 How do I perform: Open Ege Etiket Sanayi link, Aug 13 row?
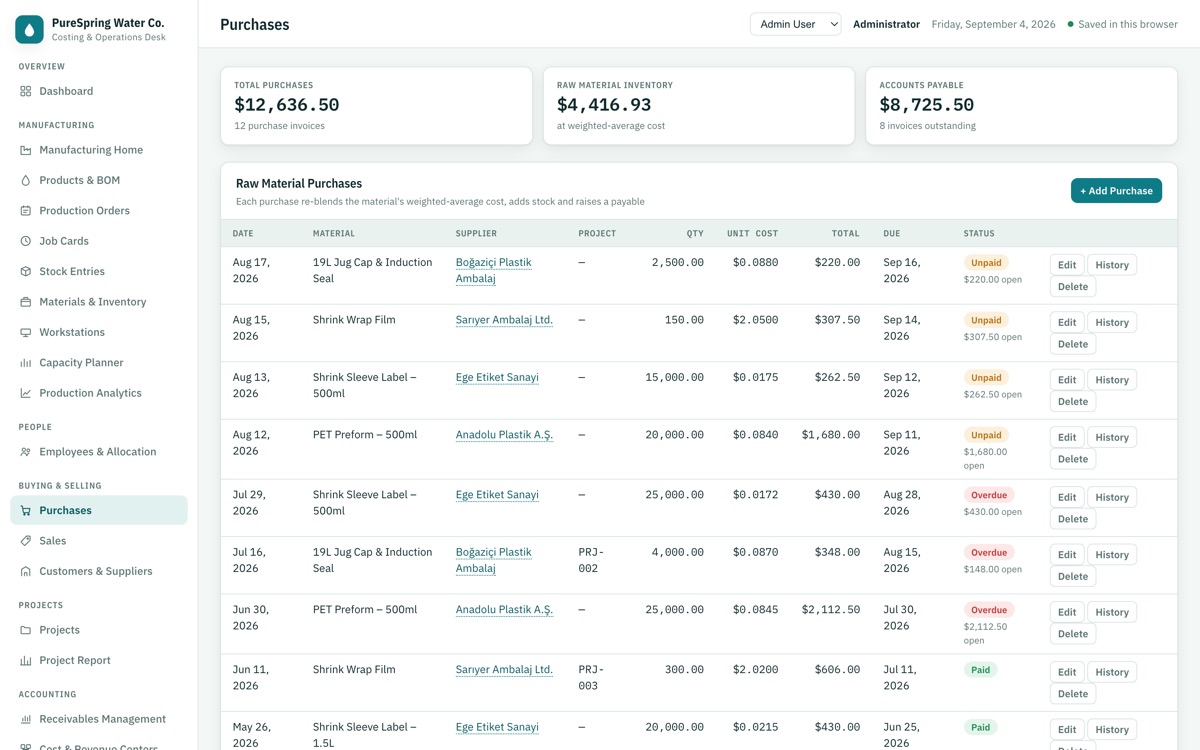[497, 377]
